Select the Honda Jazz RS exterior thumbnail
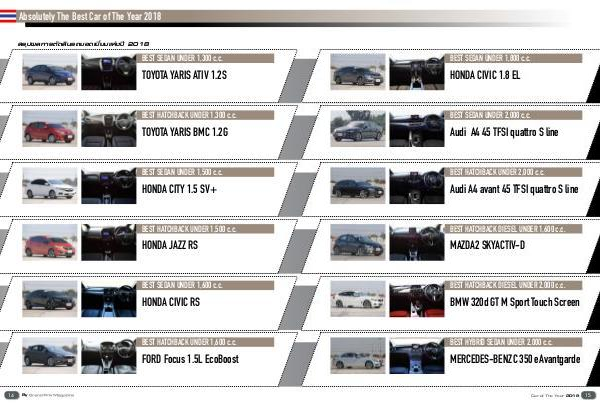This screenshot has width=600, height=405. coord(50,245)
